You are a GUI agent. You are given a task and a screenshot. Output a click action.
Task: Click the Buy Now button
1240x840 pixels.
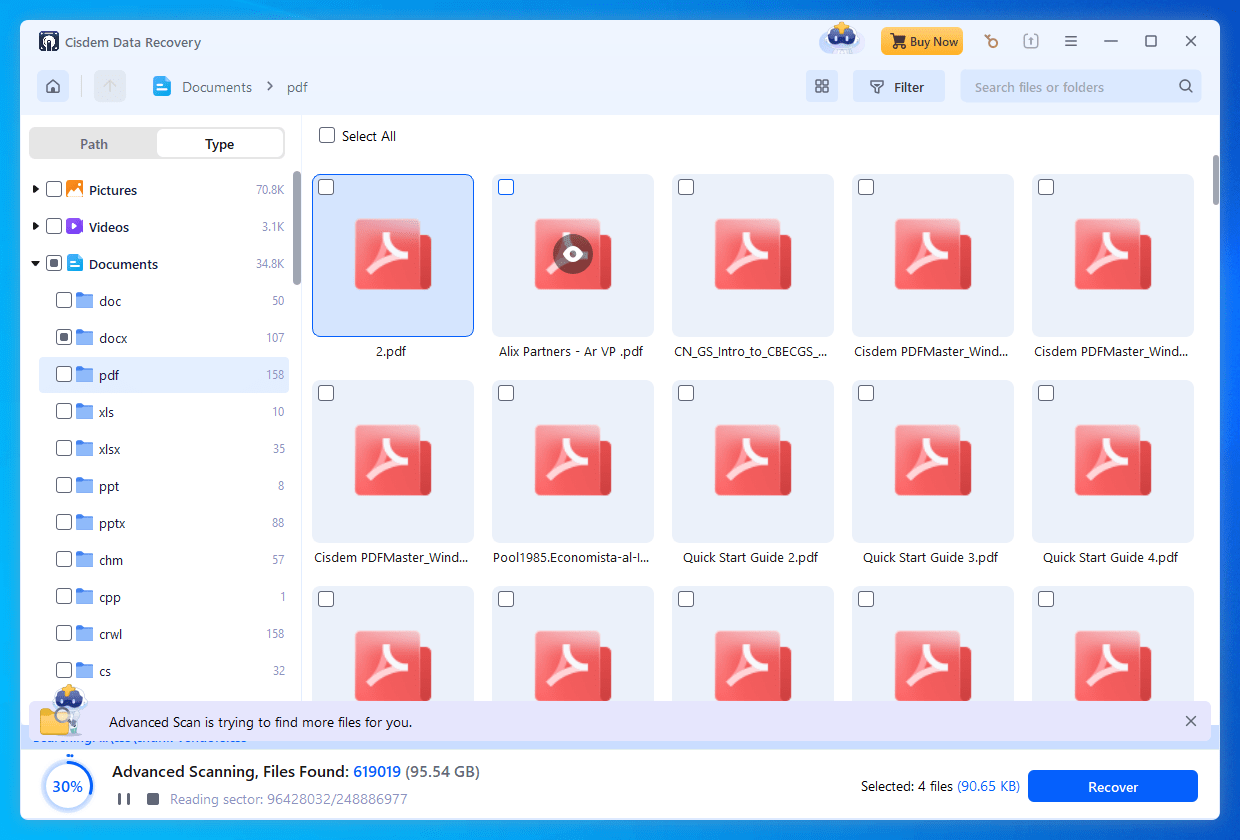point(922,41)
